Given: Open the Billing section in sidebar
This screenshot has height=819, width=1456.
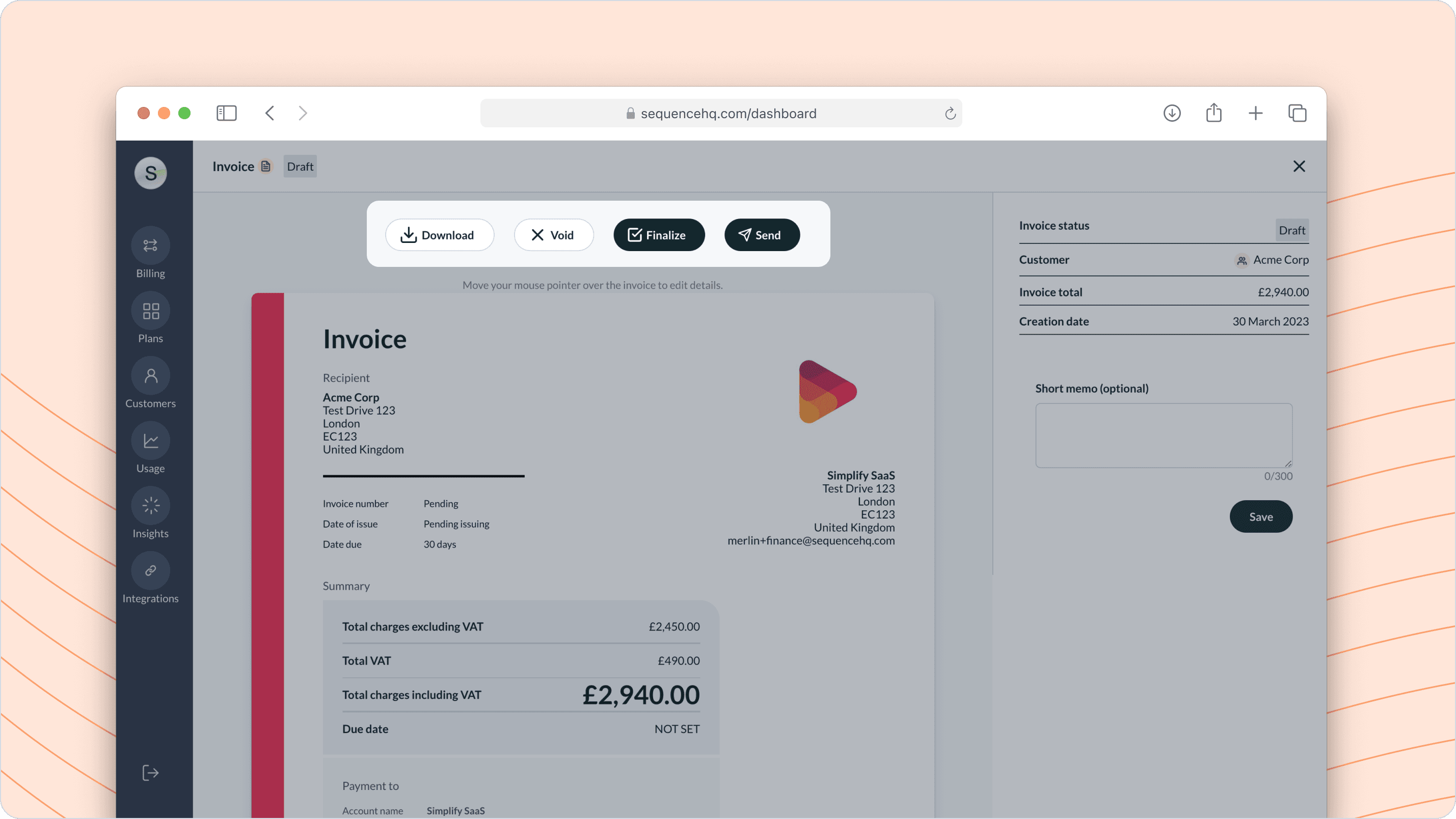Looking at the screenshot, I should click(150, 246).
